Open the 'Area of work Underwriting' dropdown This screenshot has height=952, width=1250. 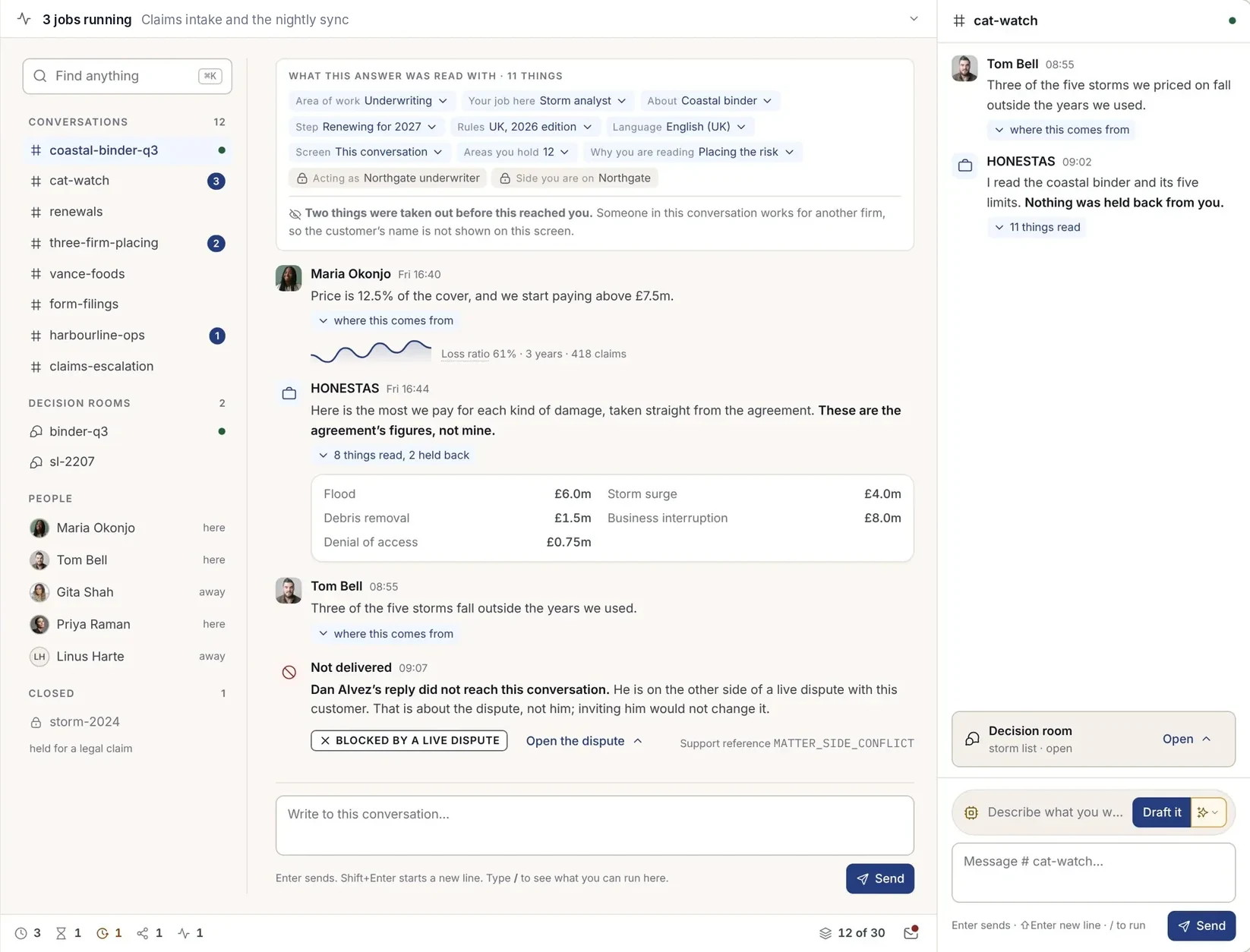(371, 101)
